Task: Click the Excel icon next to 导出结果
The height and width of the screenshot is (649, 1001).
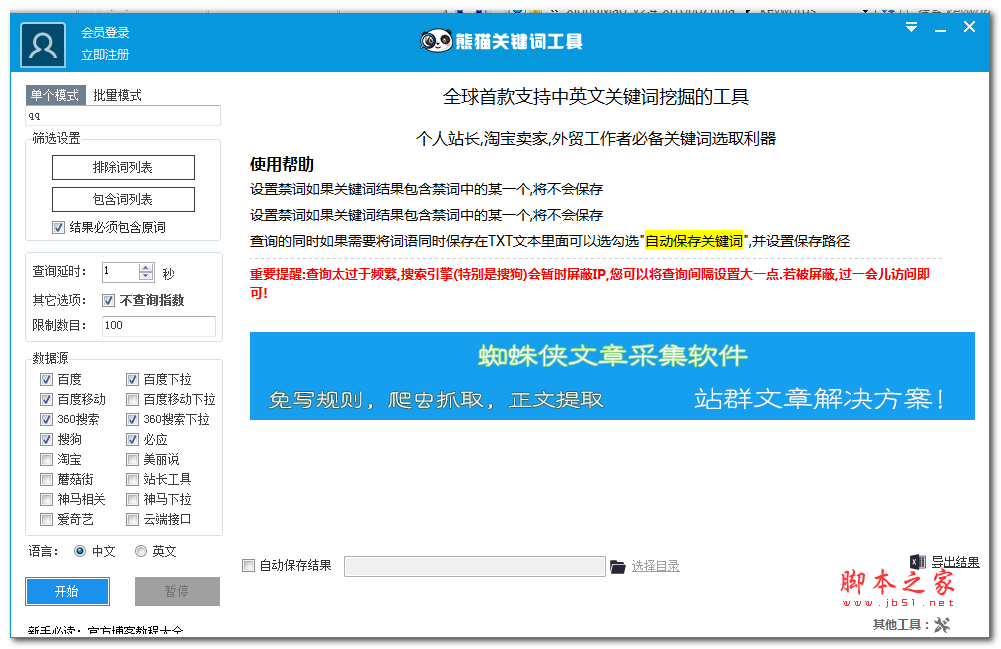Action: pos(918,562)
